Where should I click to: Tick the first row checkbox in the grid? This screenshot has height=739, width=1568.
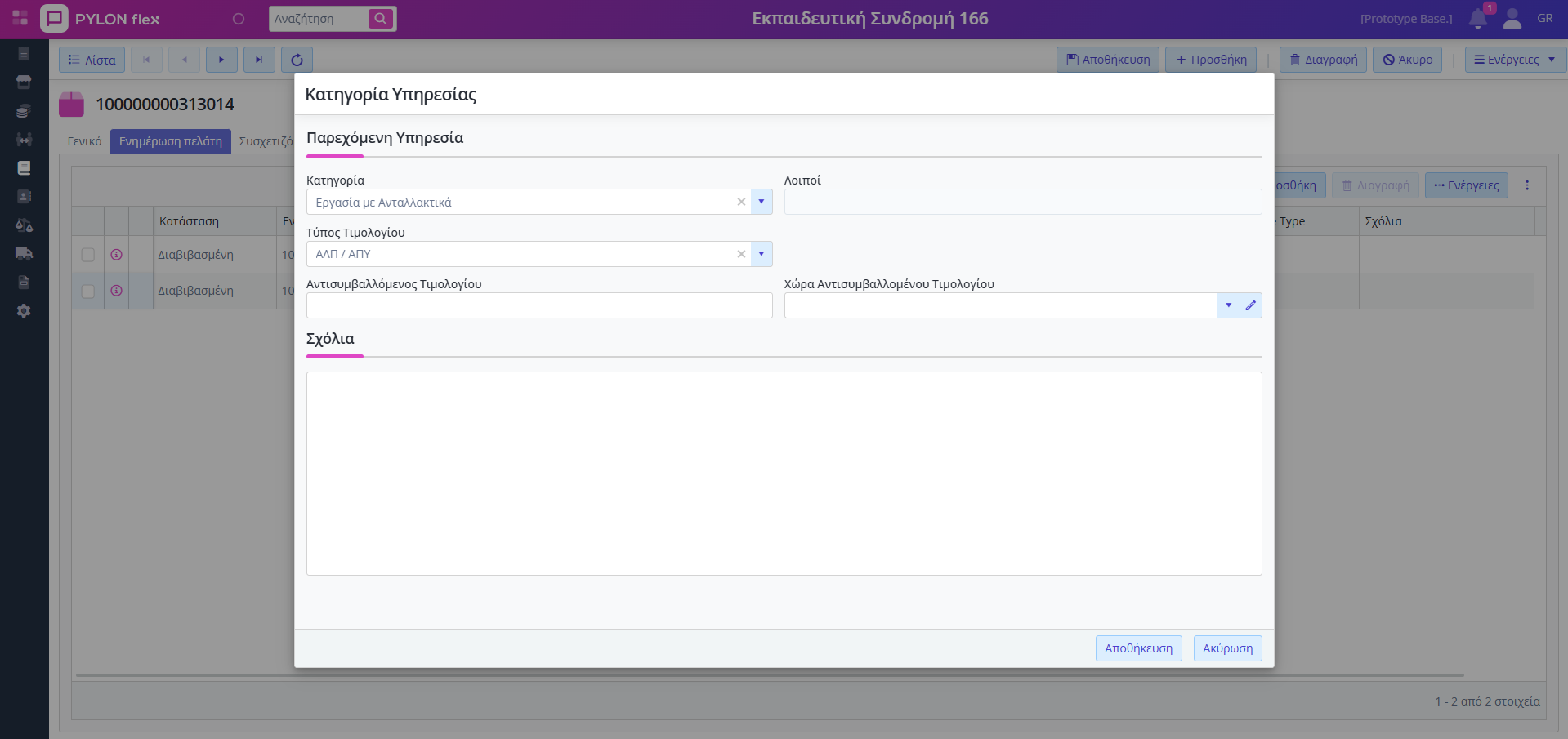88,255
